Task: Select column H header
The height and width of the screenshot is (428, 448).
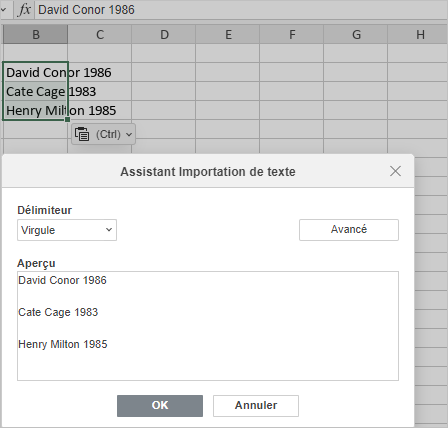Action: point(418,34)
